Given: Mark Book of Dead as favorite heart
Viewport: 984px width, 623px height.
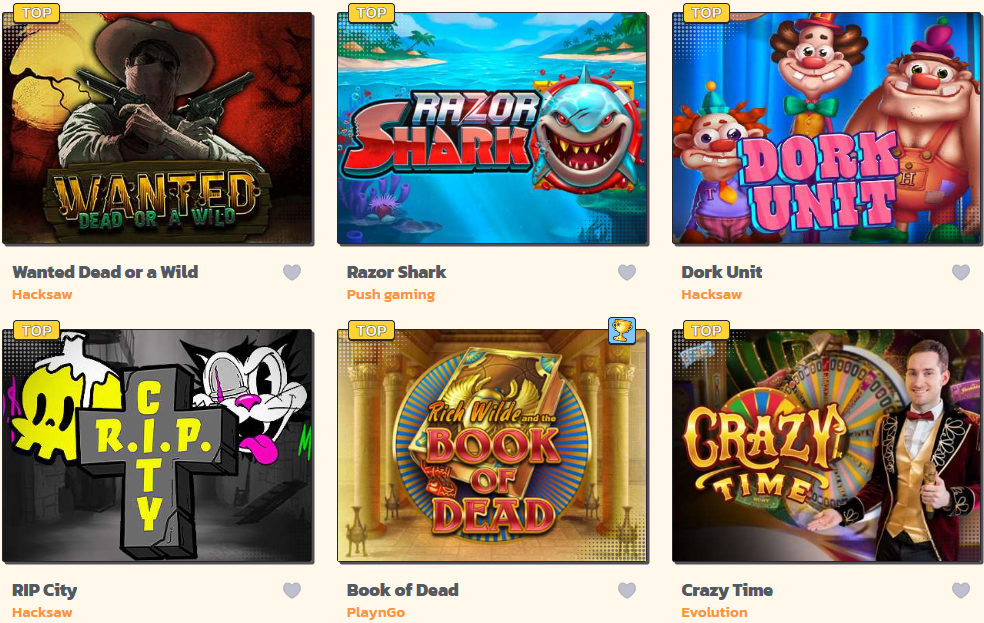Looking at the screenshot, I should click(x=627, y=590).
